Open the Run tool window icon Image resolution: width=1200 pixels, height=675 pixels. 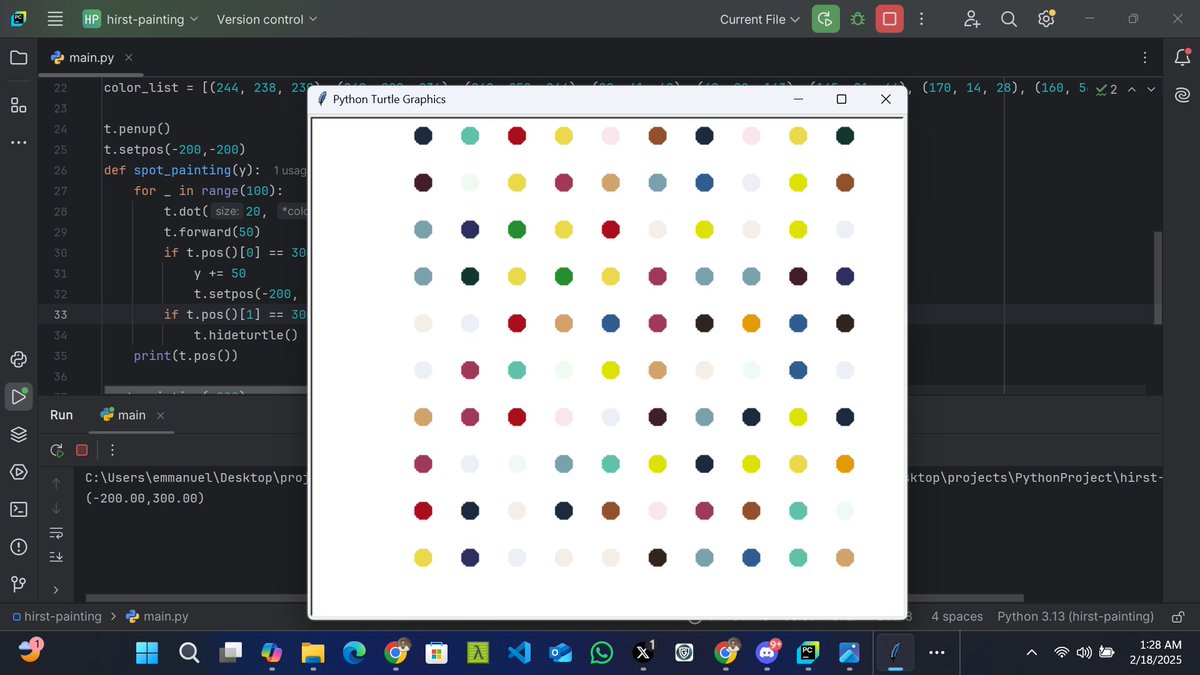(x=19, y=397)
